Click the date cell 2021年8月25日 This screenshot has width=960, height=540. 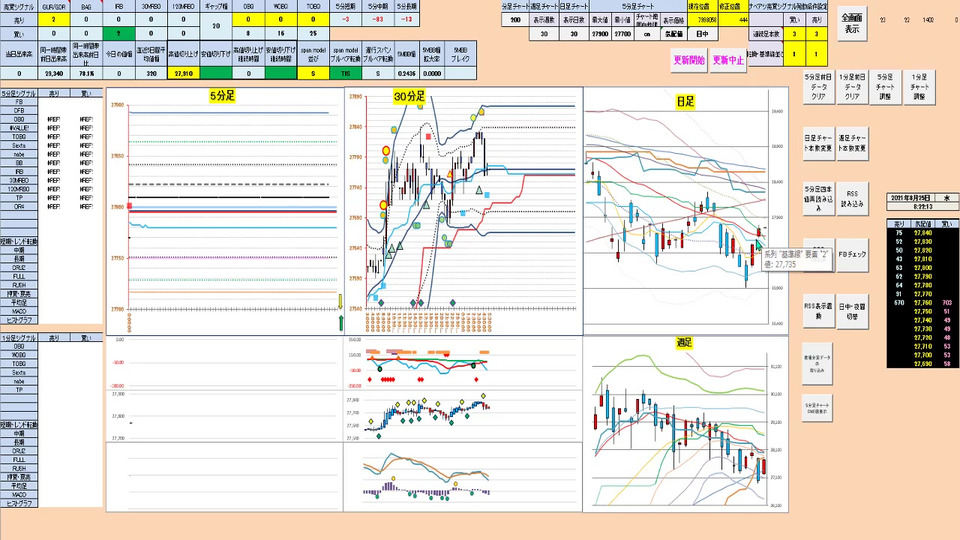[x=911, y=198]
